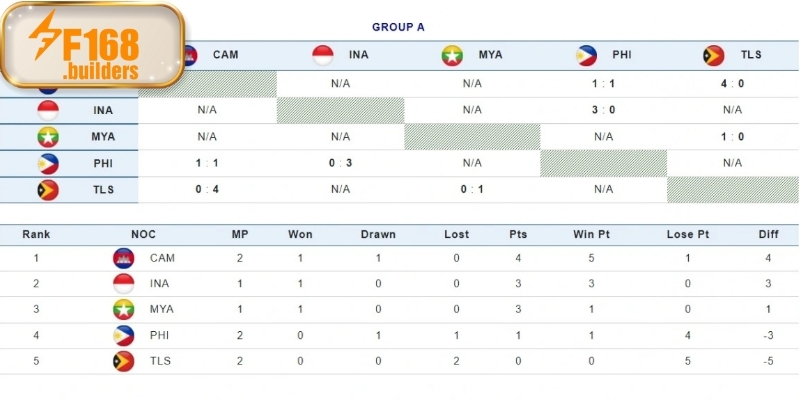The height and width of the screenshot is (400, 800).
Task: Click the MYA vs TLS 1 : 0 result
Action: click(x=734, y=136)
